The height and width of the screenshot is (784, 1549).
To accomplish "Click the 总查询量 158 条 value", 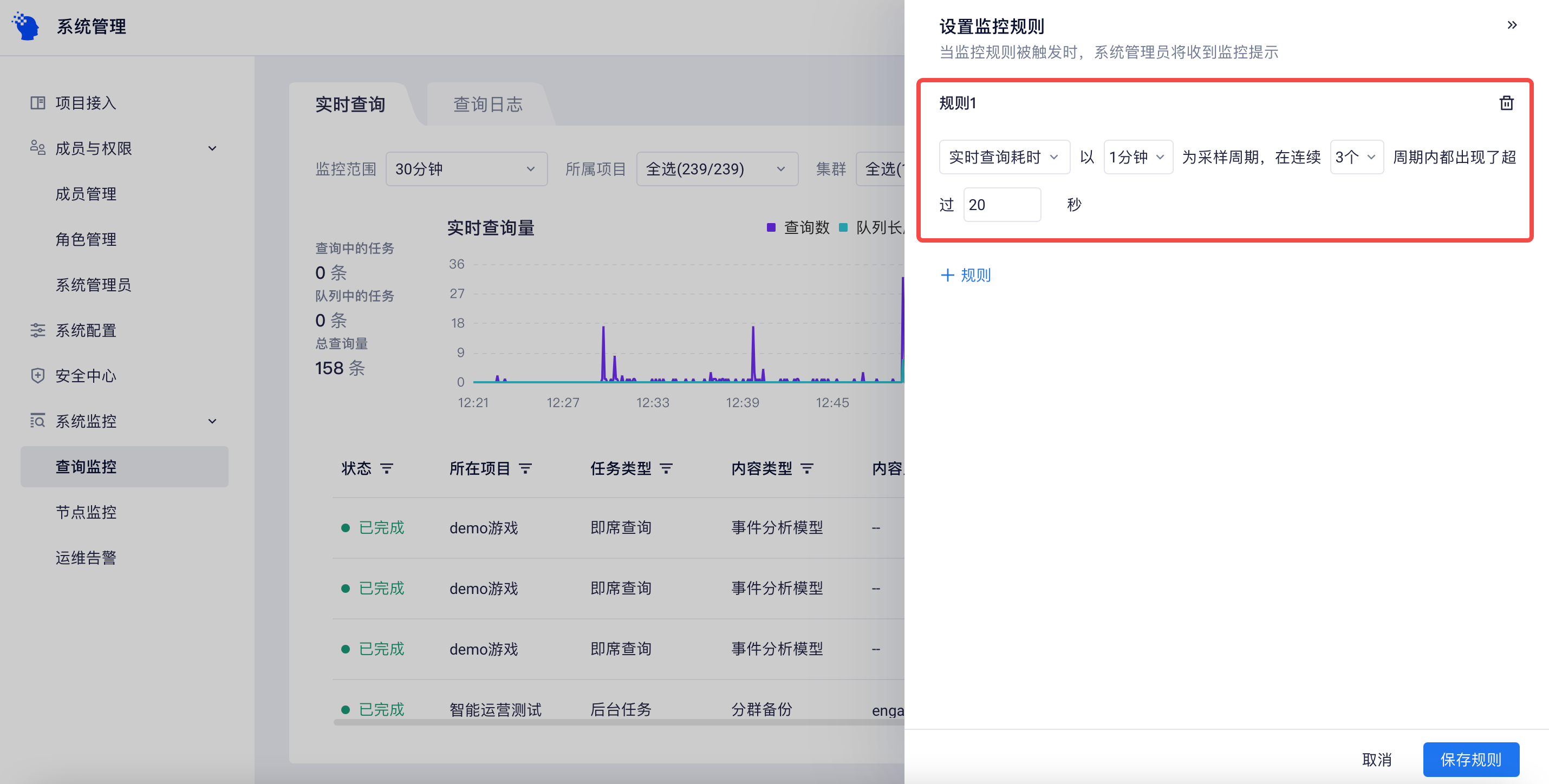I will coord(340,368).
